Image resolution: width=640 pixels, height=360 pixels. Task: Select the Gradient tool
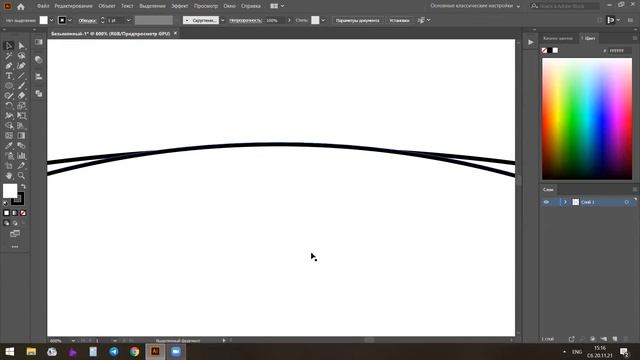21,136
